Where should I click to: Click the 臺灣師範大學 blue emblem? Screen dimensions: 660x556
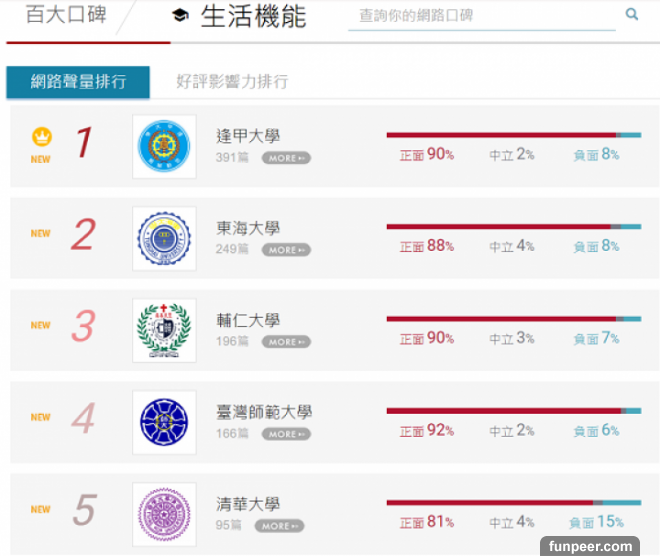tap(164, 422)
